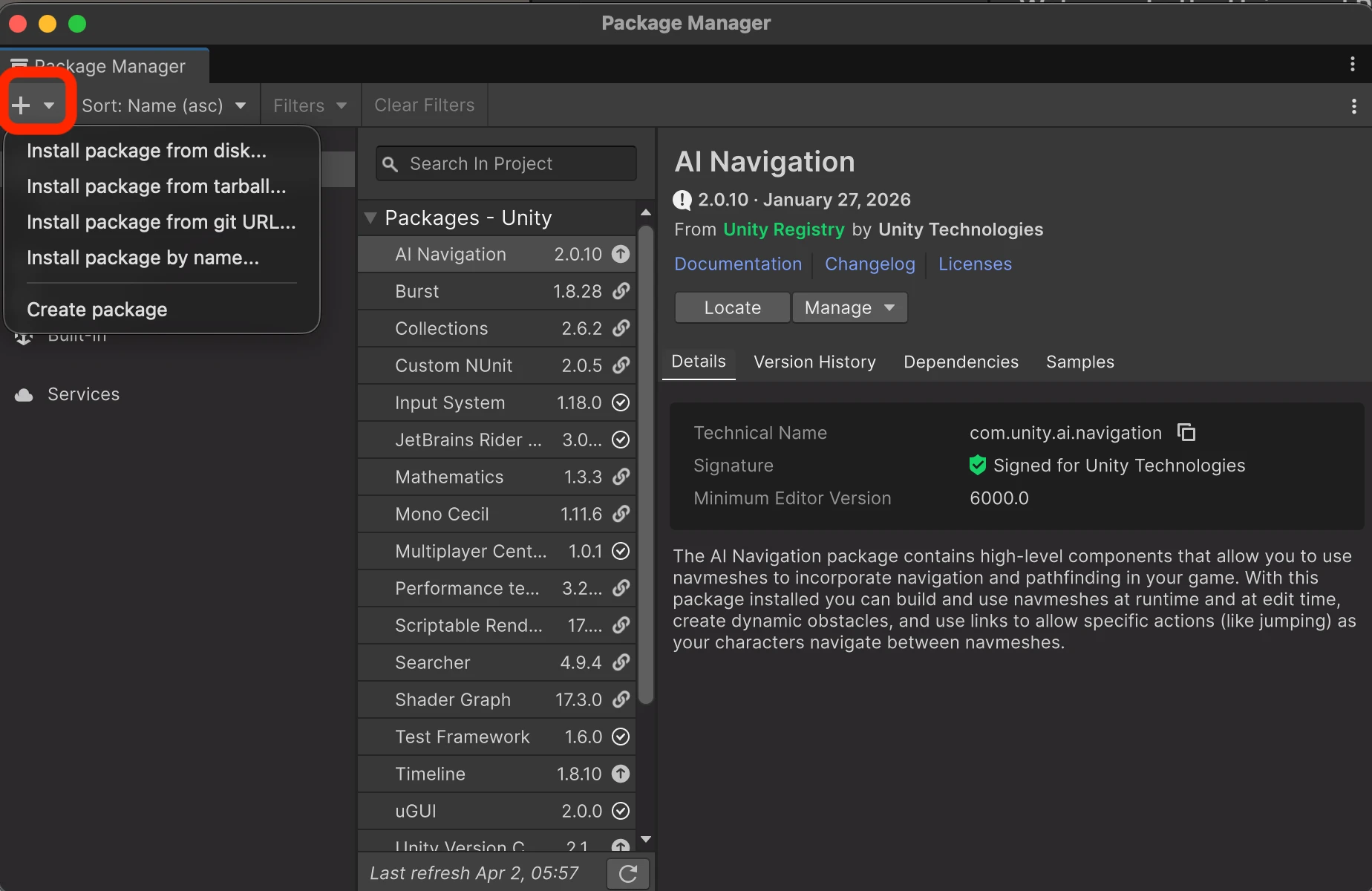Open the add-package dropdown arrow
The image size is (1372, 891).
49,105
